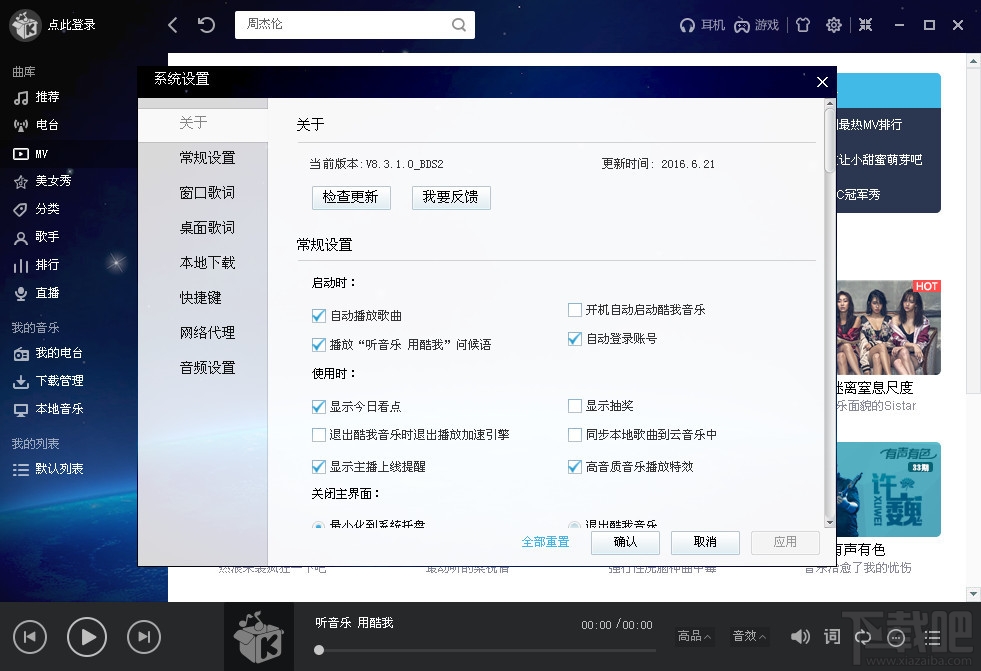Select the 本地下载 settings tab
981x671 pixels.
click(207, 263)
